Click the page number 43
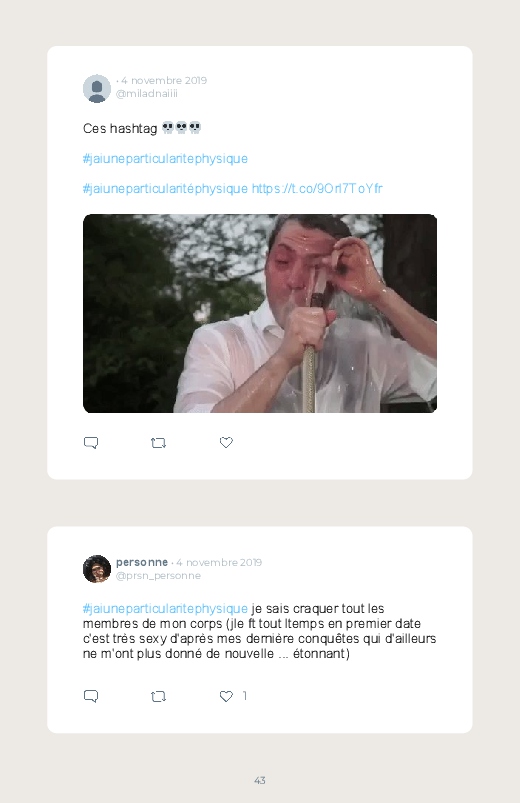 click(x=260, y=780)
